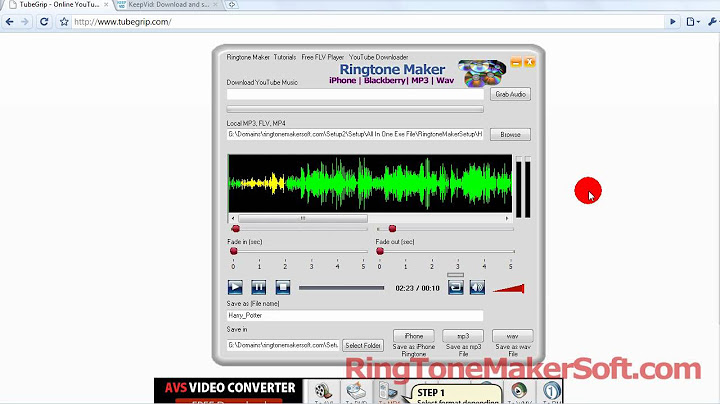Click the Download YouTube Music URL field
This screenshot has height=404, width=720.
coord(355,95)
